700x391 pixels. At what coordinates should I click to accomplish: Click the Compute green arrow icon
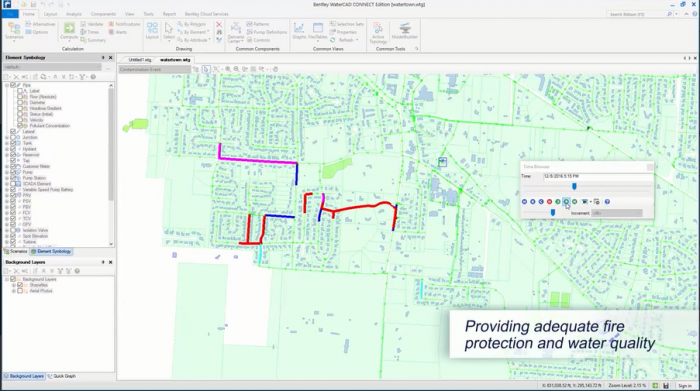[69, 29]
